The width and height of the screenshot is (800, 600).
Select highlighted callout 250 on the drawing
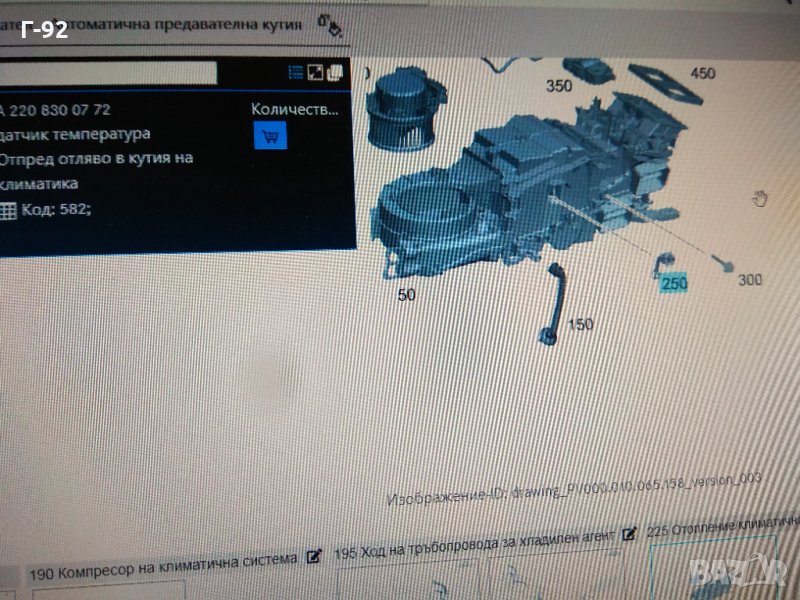tap(675, 284)
